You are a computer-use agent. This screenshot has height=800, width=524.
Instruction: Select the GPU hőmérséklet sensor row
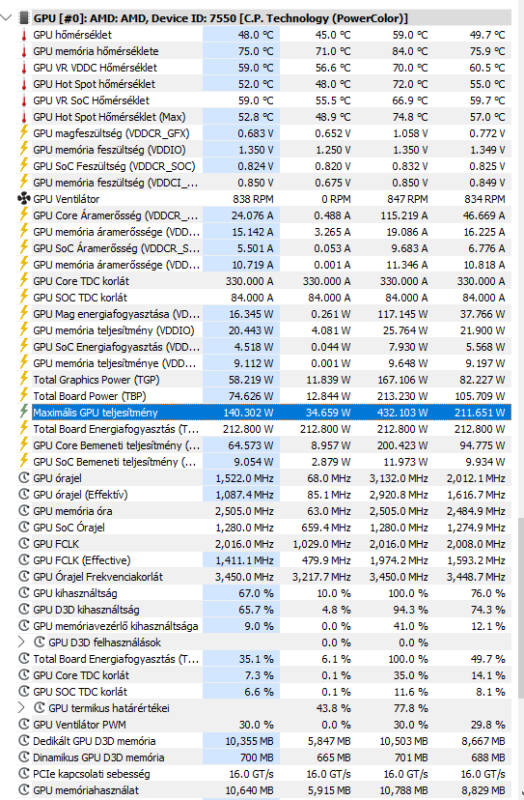264,35
